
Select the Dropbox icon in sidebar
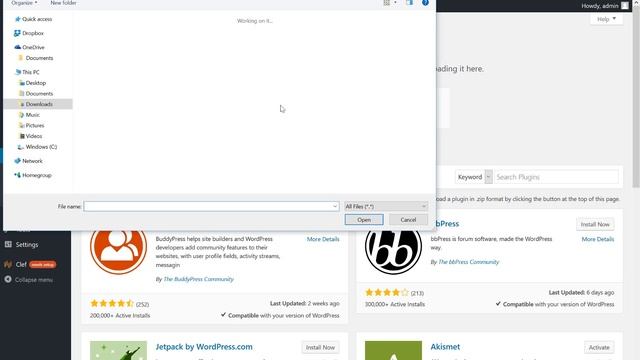(17, 33)
